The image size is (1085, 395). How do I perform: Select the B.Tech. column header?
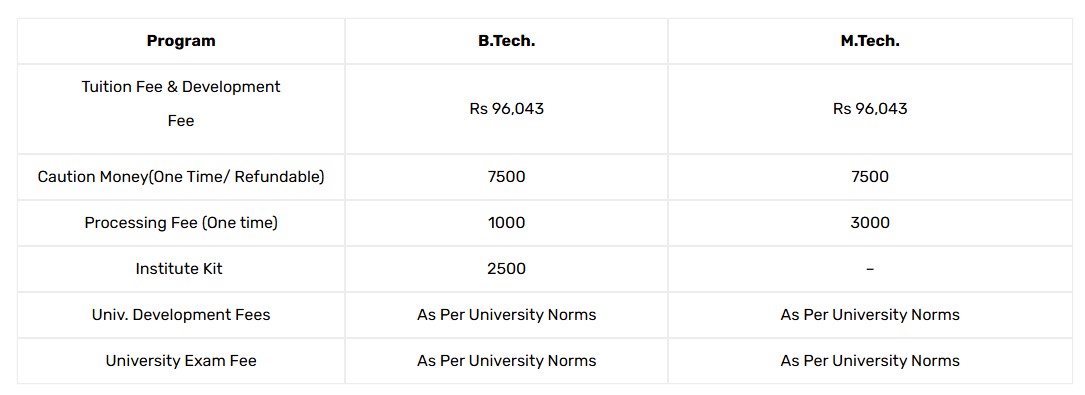(x=507, y=41)
